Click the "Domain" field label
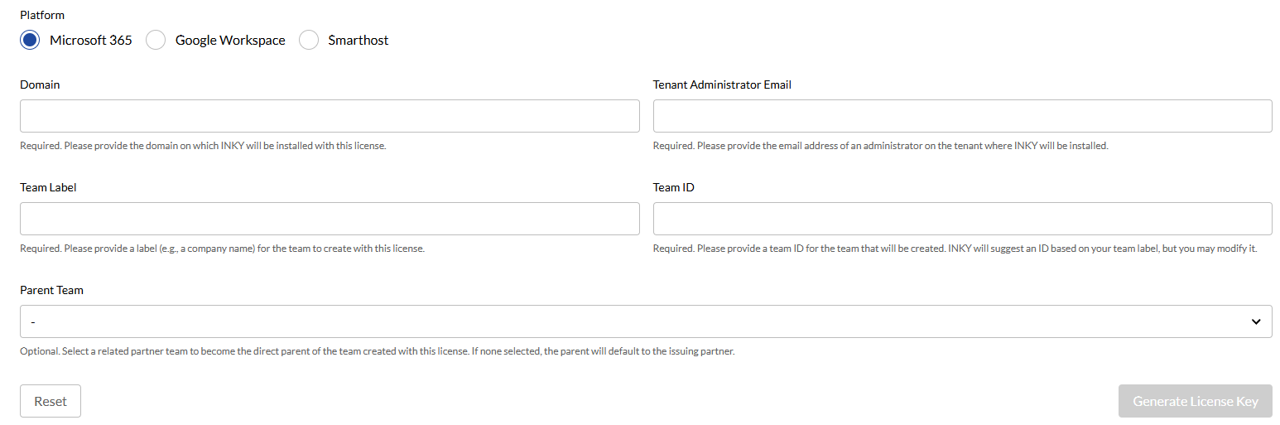The image size is (1280, 425). coord(40,85)
